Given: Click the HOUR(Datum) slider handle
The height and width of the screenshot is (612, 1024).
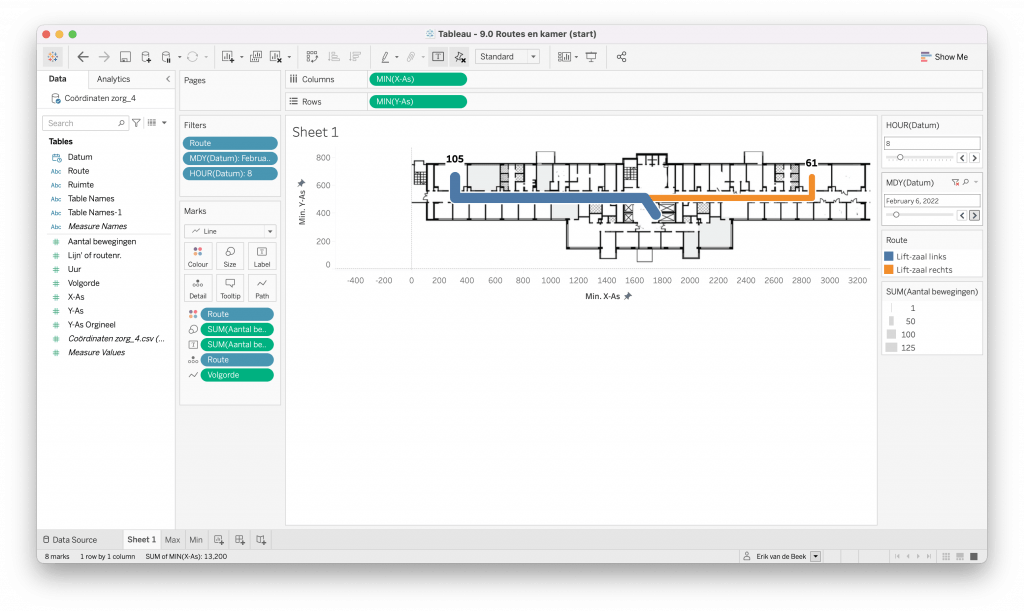Looking at the screenshot, I should point(901,157).
